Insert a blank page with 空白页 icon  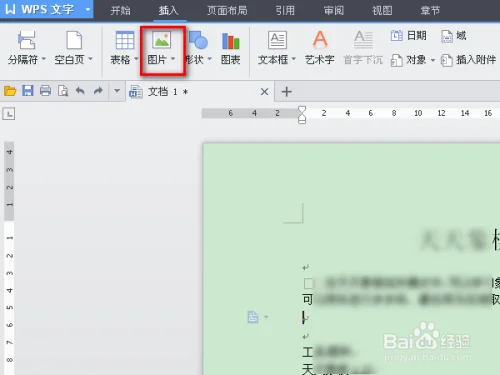74,40
